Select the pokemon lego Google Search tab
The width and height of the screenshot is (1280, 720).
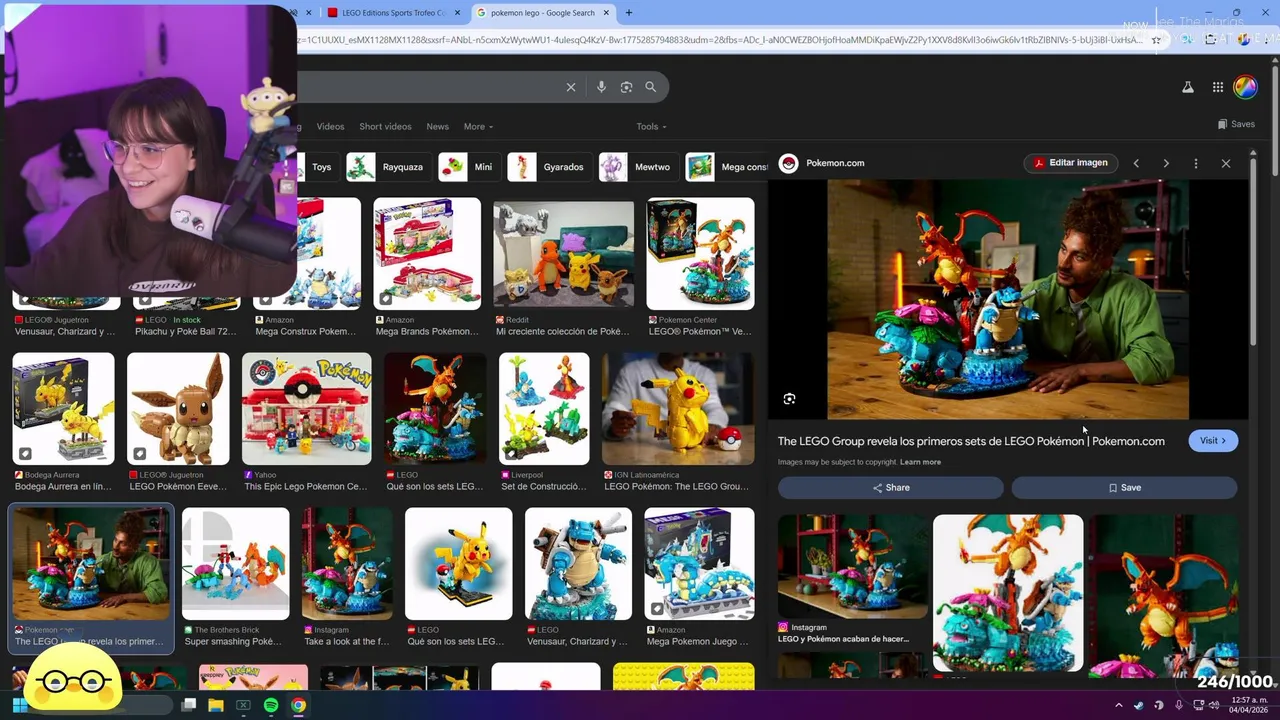(542, 13)
